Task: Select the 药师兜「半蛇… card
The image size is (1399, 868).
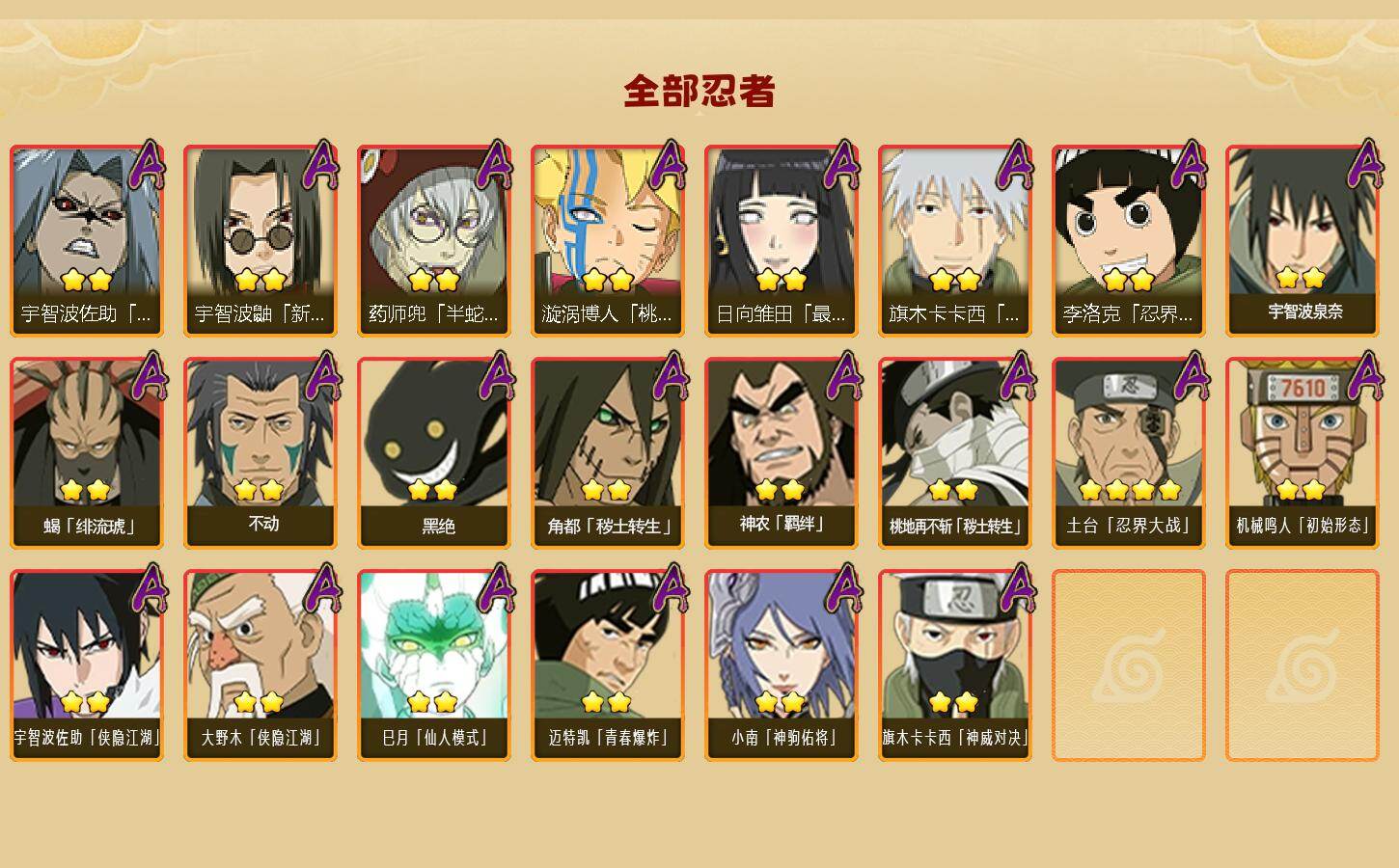Action: [x=433, y=240]
